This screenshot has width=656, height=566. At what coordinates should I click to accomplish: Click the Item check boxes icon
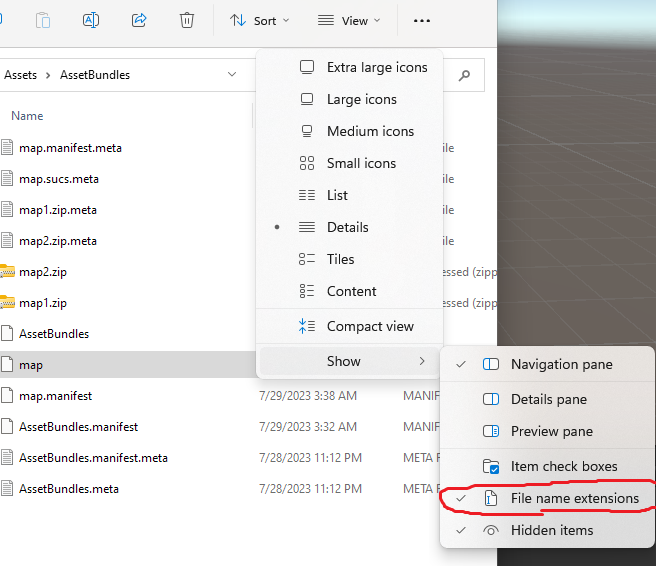(491, 466)
